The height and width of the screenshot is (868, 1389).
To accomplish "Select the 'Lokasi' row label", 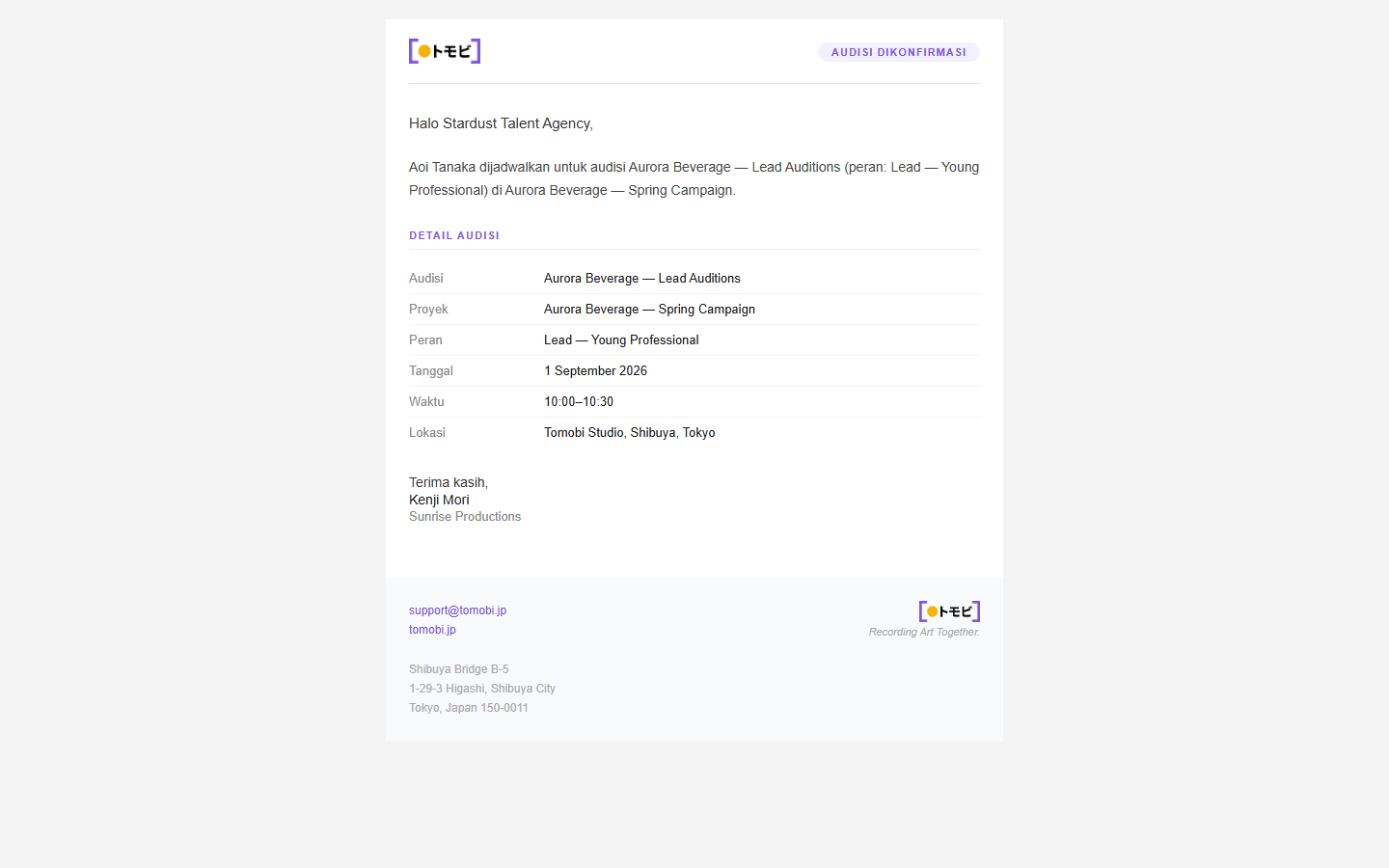I will pos(427,432).
